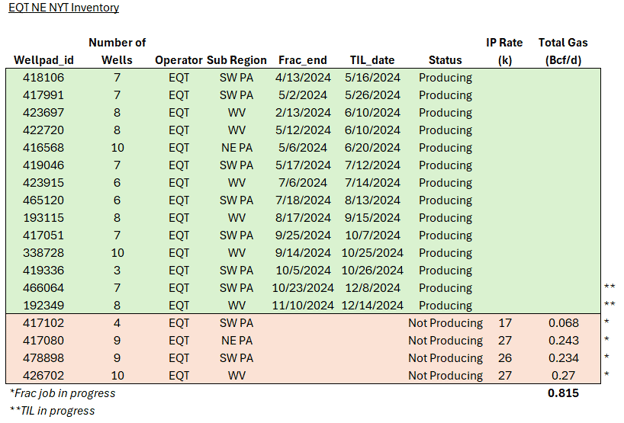Click the IP Rate (k) header

[x=505, y=51]
